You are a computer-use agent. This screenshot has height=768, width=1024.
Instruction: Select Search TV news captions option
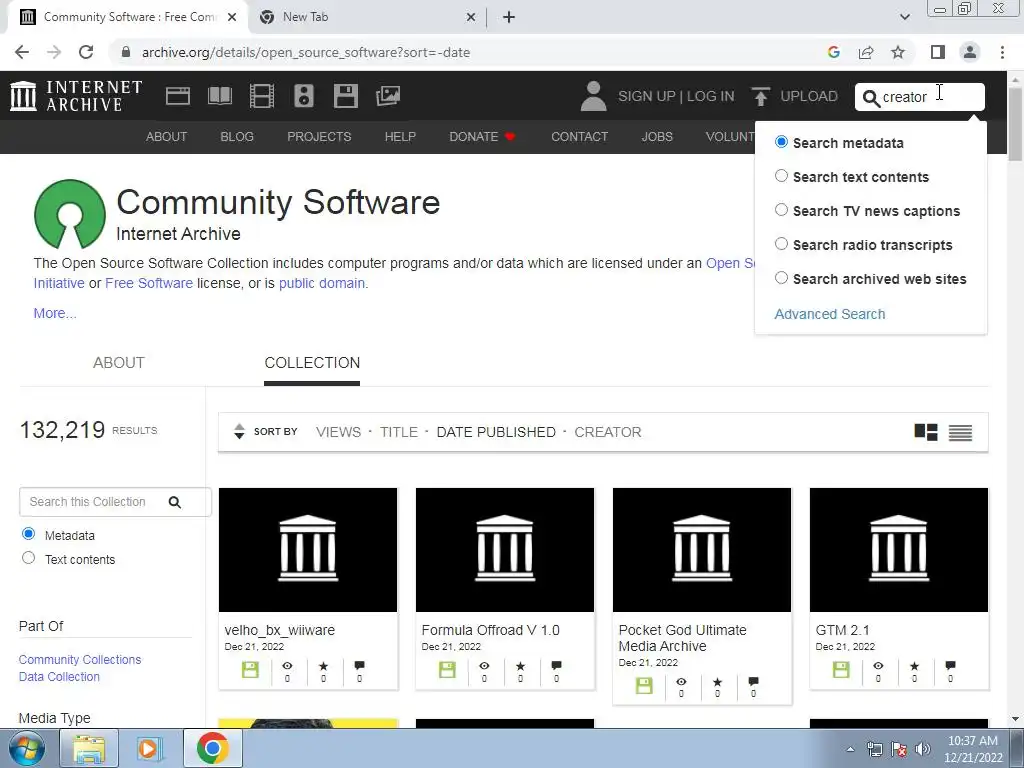coord(781,210)
